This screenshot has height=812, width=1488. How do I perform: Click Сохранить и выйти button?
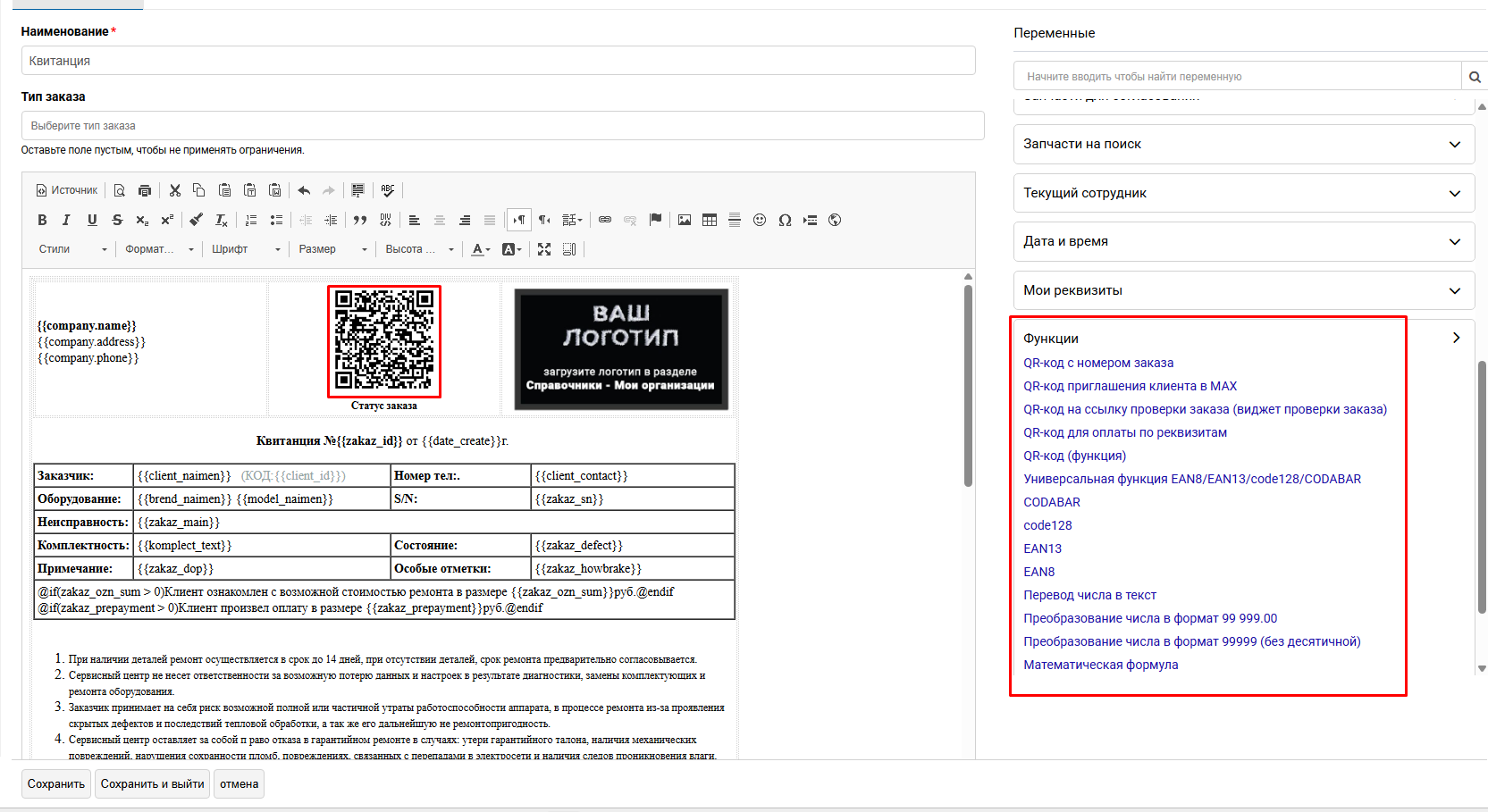[x=153, y=784]
